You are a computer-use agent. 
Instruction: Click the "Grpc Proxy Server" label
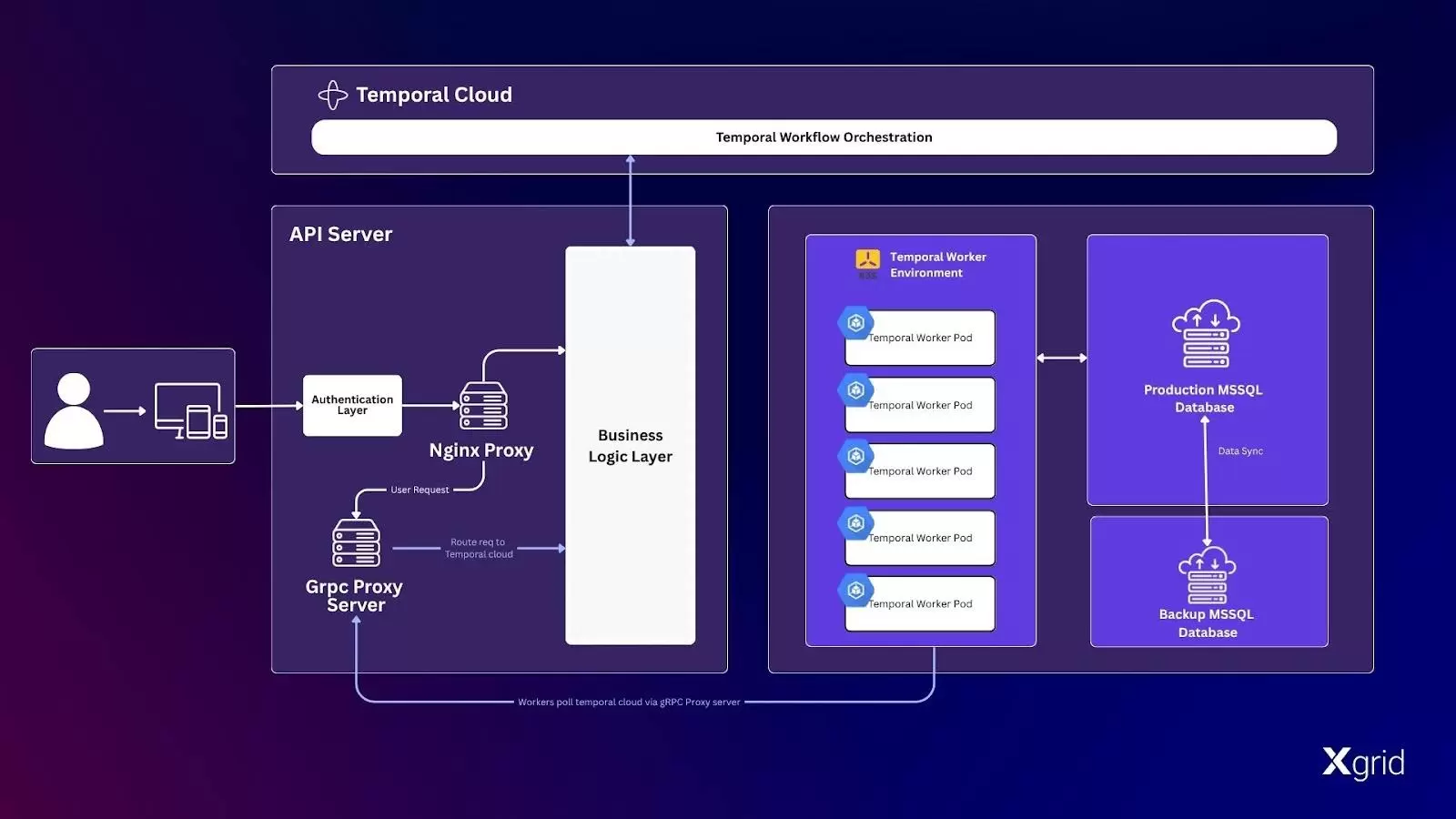[355, 596]
